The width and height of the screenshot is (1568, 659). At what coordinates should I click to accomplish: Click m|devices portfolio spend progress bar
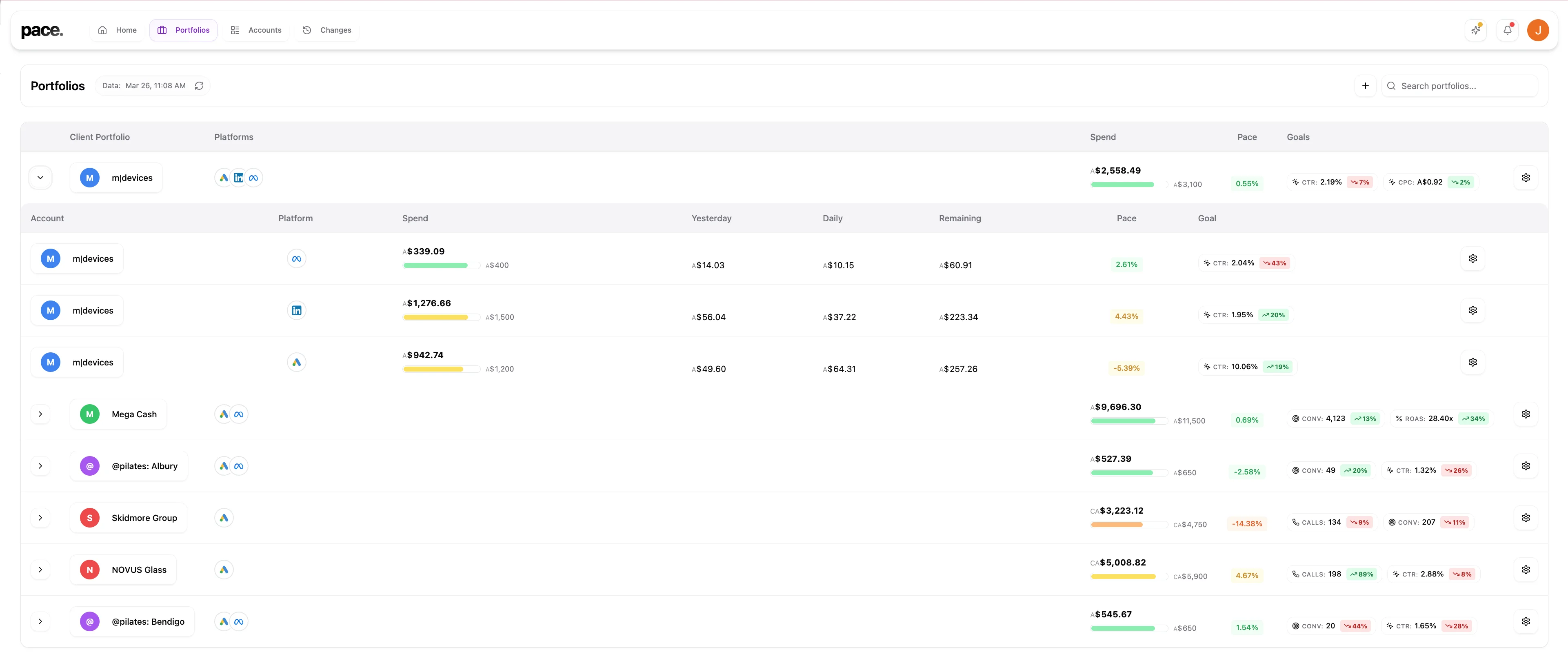(1129, 185)
